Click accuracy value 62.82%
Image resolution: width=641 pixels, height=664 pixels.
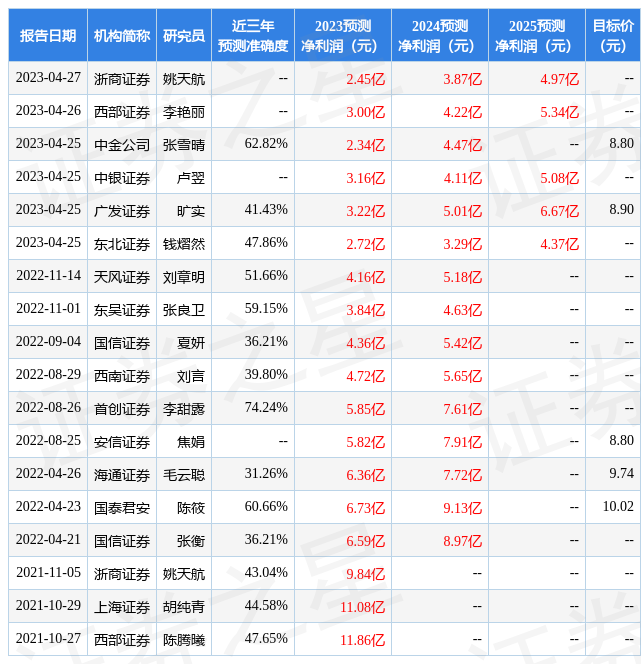[266, 144]
